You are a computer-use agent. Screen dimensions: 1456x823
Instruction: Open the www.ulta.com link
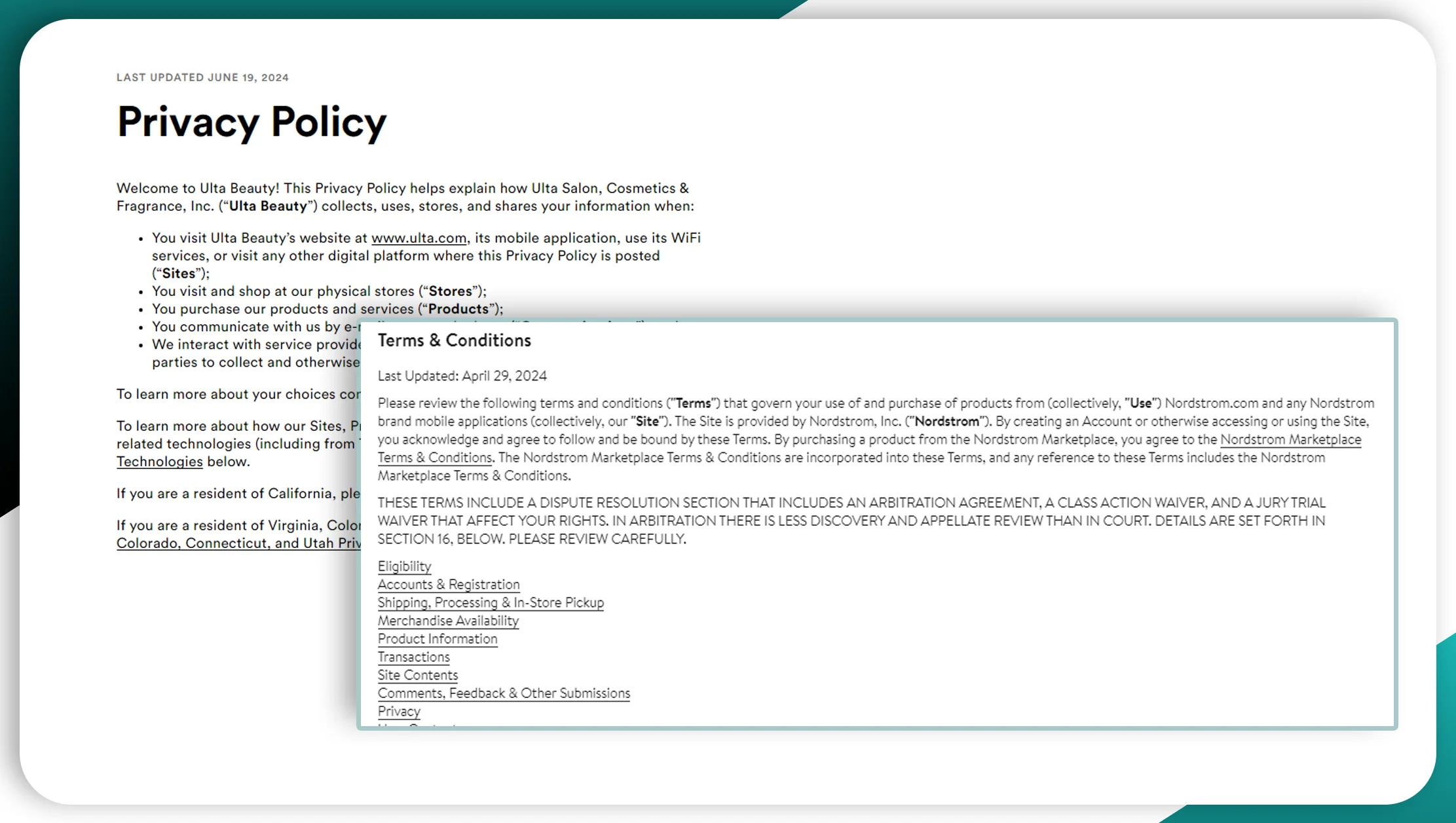[x=419, y=238]
